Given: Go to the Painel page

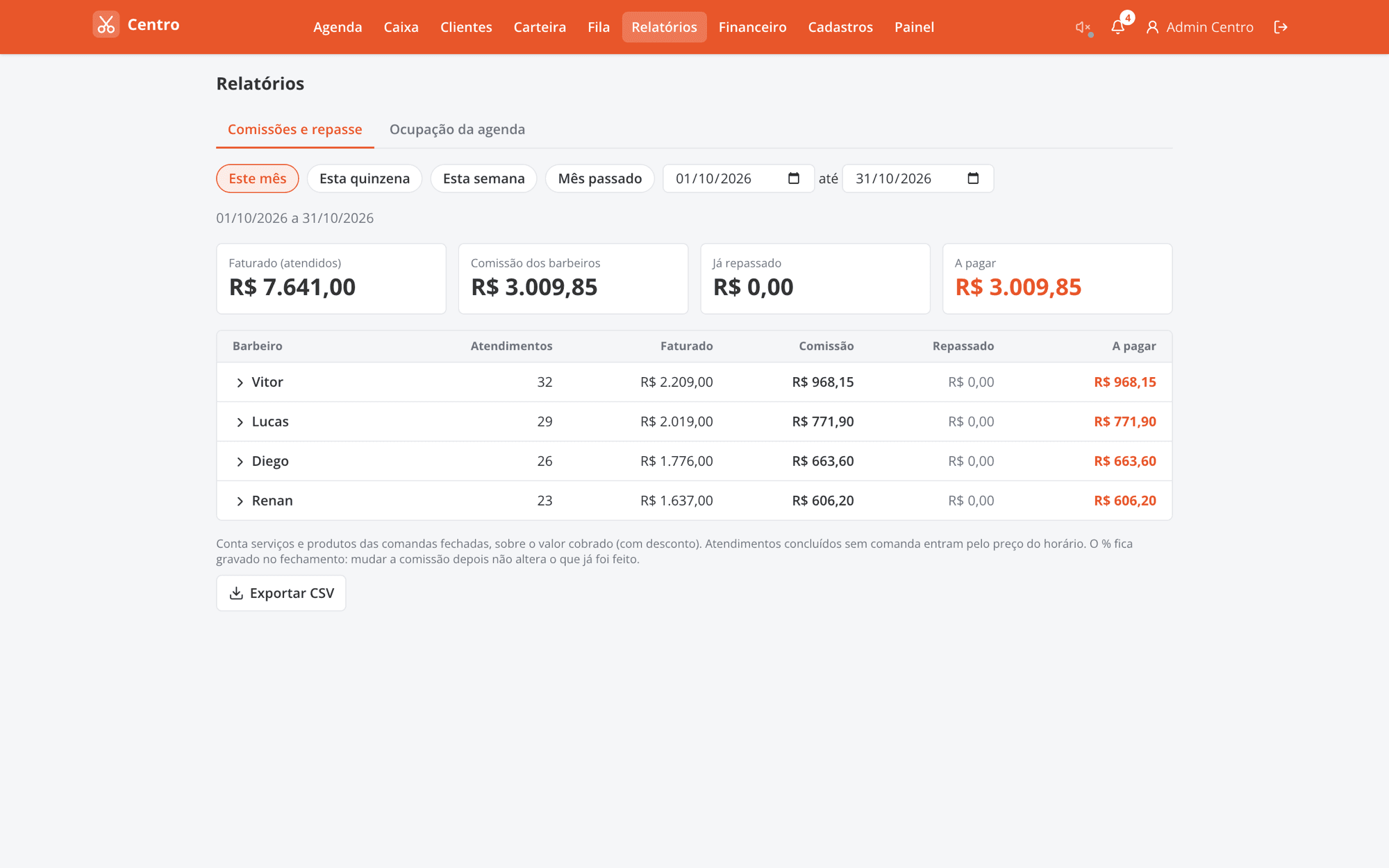Looking at the screenshot, I should coord(914,27).
